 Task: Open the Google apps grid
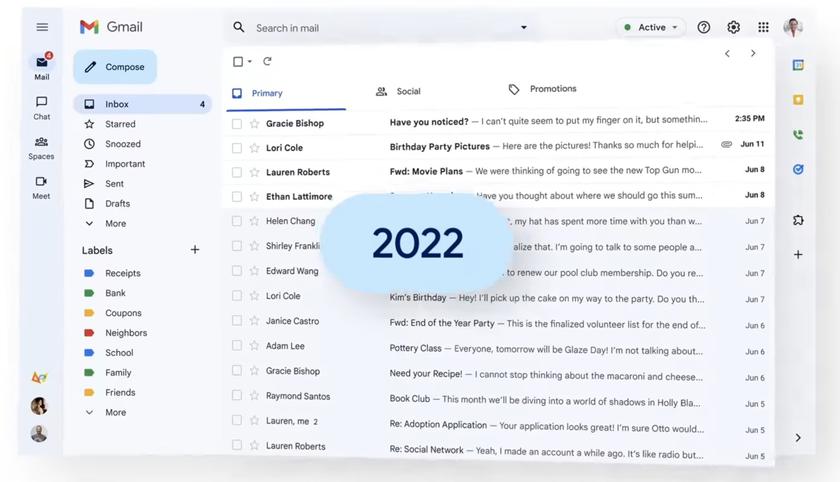[763, 27]
